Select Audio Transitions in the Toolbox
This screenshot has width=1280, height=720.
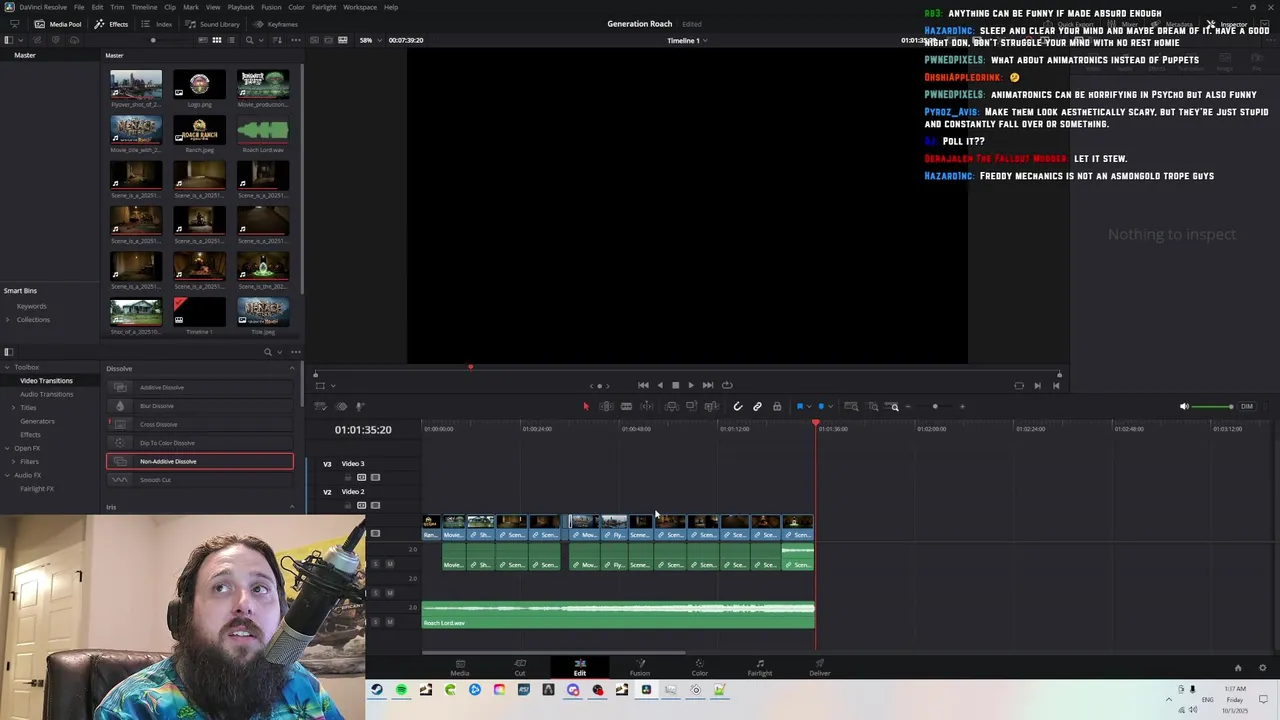(46, 394)
